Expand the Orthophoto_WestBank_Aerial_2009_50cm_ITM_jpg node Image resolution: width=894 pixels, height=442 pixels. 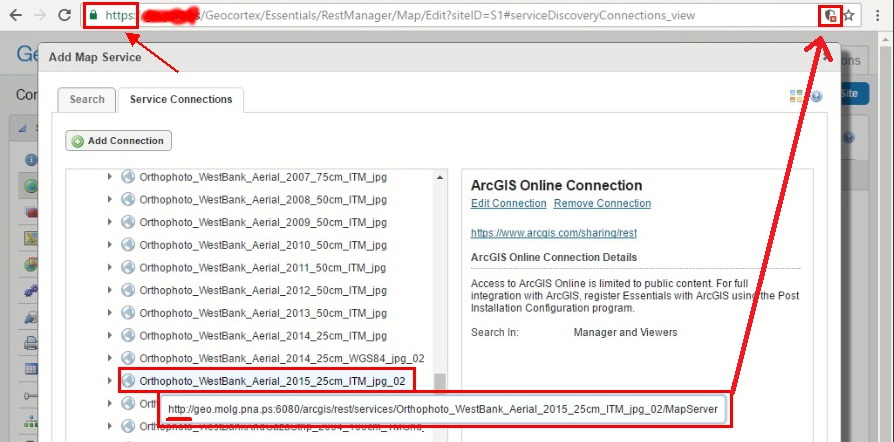[x=109, y=222]
